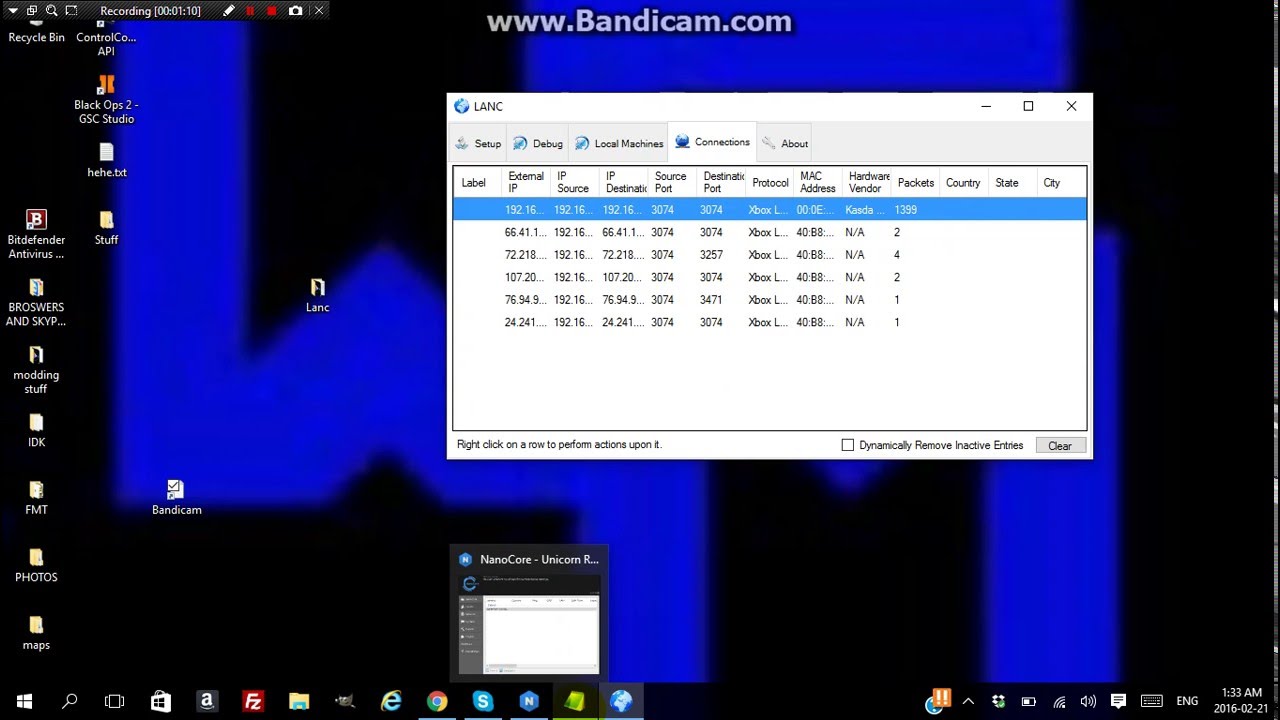1280x720 pixels.
Task: Open Black Ops 2 - GSC Studio shortcut
Action: click(x=106, y=99)
